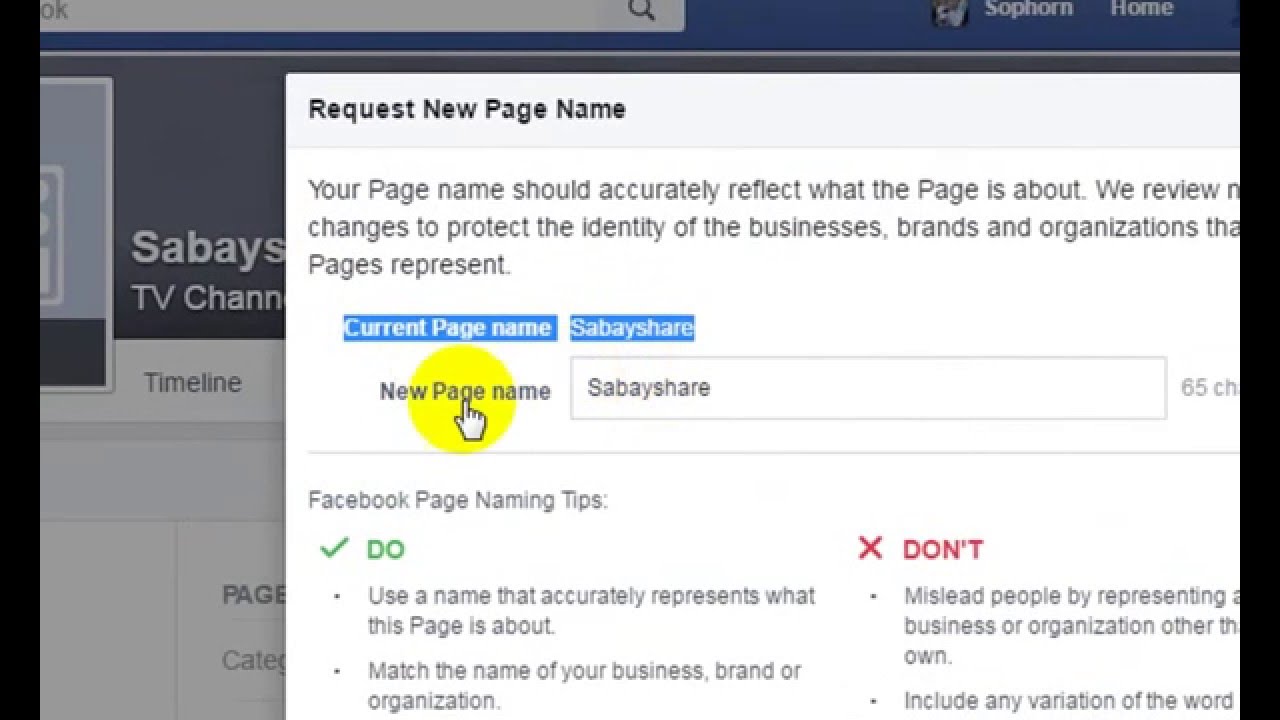Image resolution: width=1280 pixels, height=720 pixels.
Task: Click the 'Facebook Page Naming Tips:' text
Action: point(458,500)
